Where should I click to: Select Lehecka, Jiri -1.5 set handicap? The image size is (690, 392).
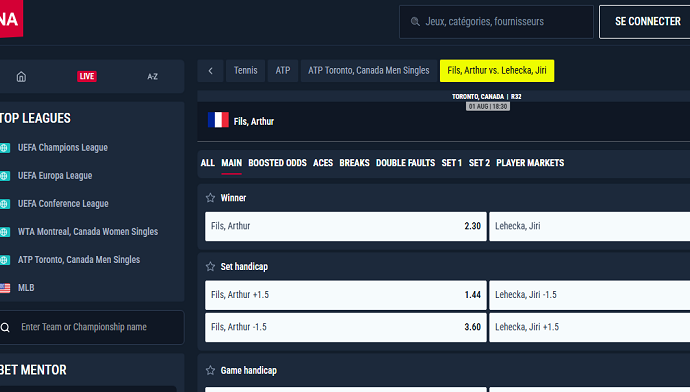[x=590, y=295]
